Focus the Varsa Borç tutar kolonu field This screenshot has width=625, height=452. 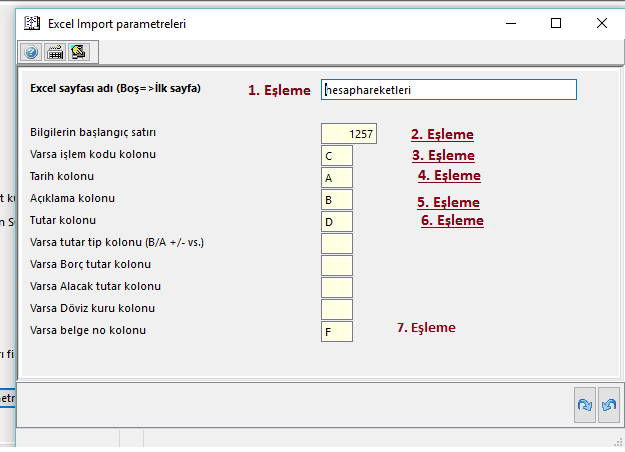coord(337,265)
